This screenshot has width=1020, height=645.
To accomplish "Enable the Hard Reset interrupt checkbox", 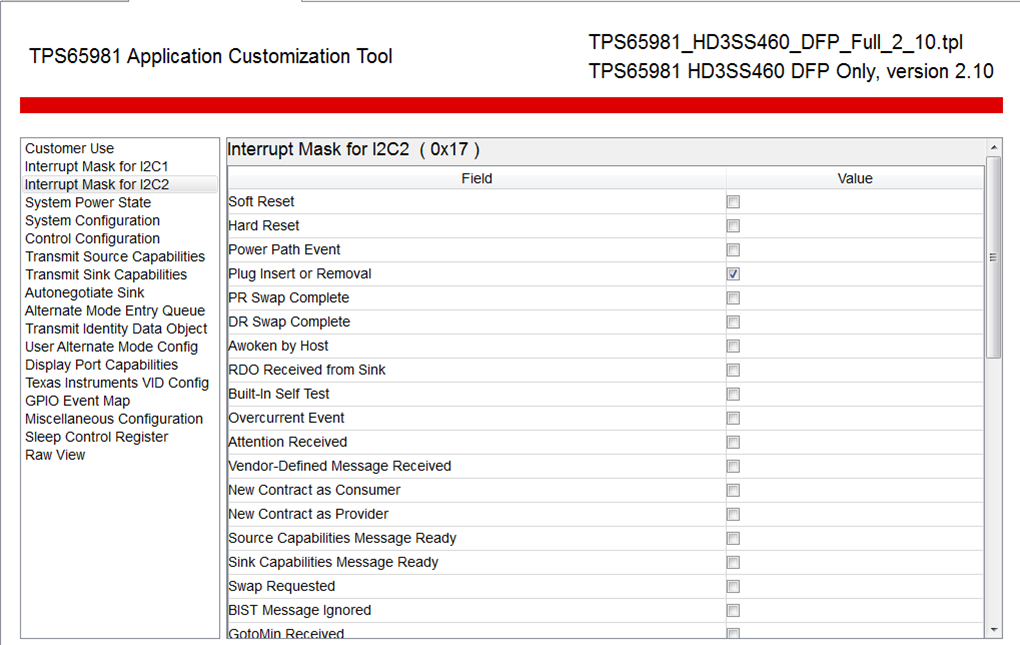I will pos(733,226).
